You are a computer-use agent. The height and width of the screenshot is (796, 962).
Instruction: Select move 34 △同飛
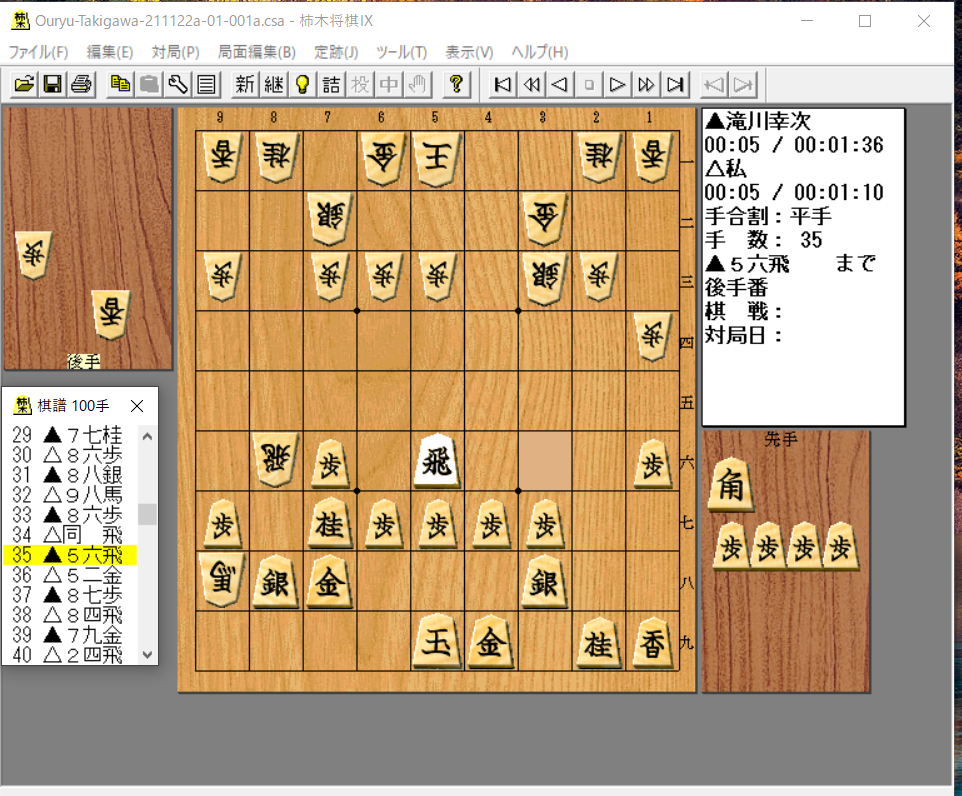tap(70, 535)
